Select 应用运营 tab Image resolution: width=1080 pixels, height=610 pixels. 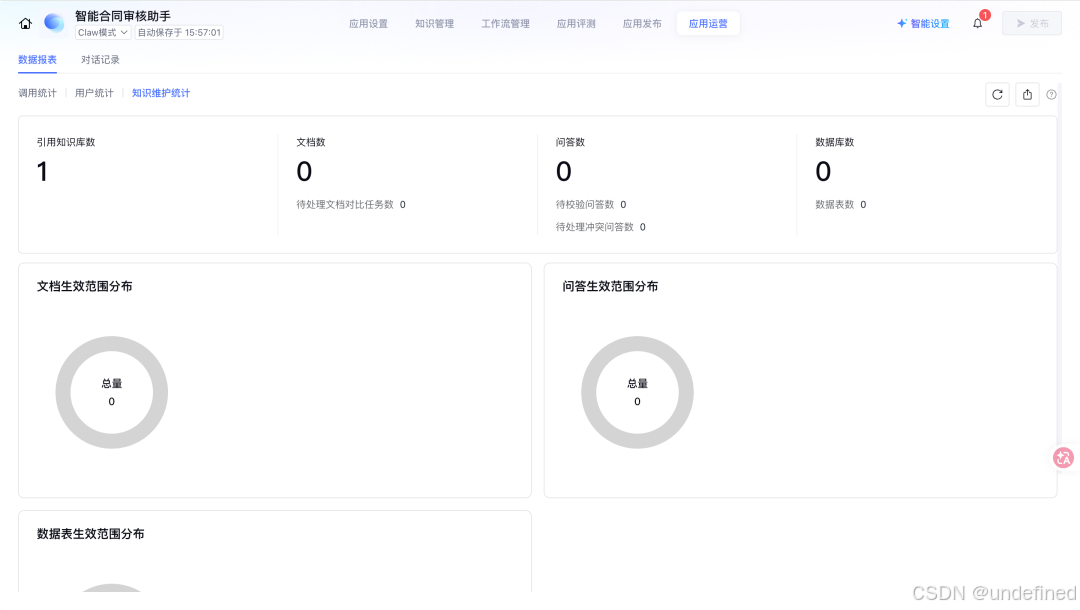(708, 23)
